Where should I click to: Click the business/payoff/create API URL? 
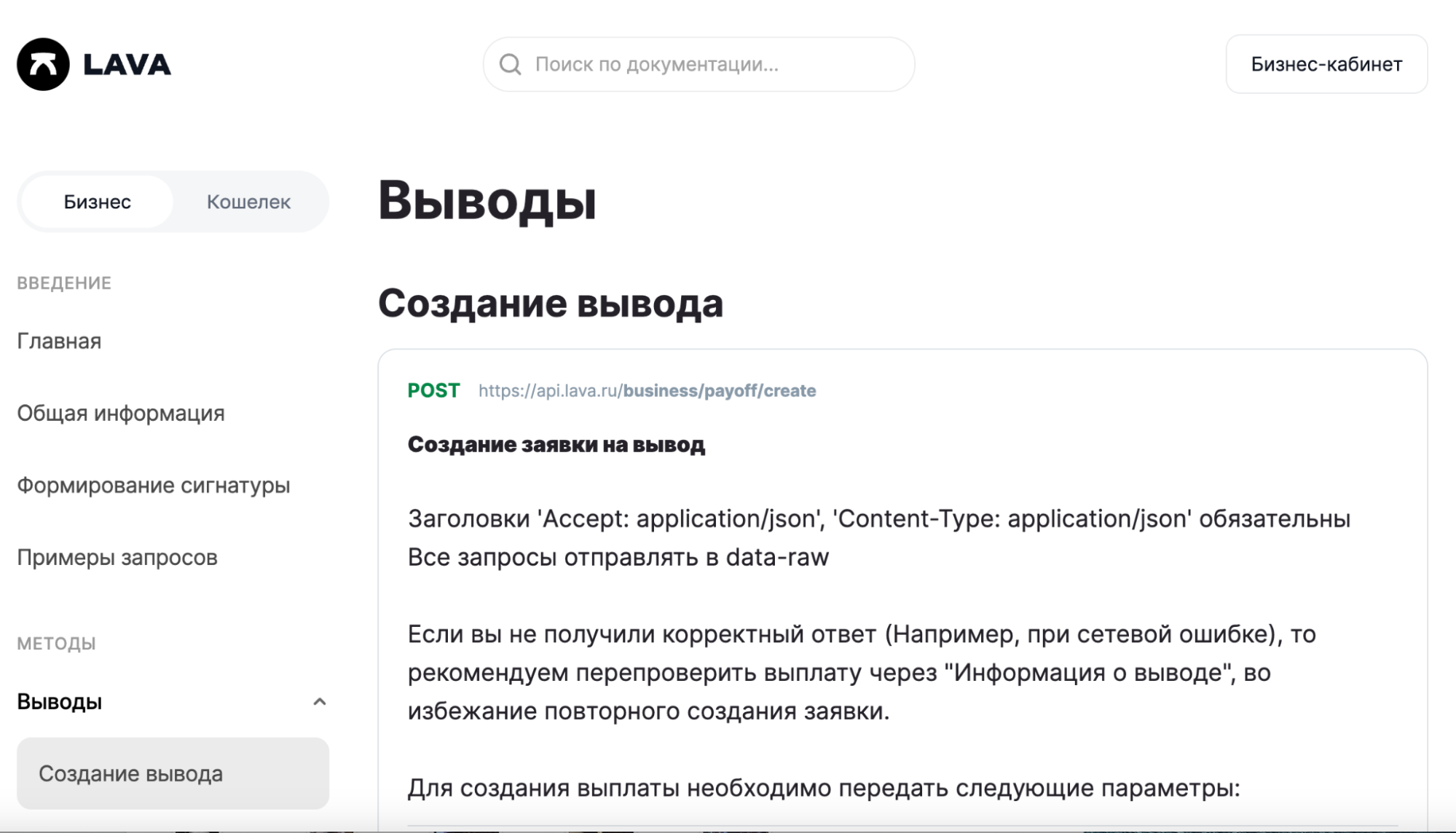click(x=647, y=391)
